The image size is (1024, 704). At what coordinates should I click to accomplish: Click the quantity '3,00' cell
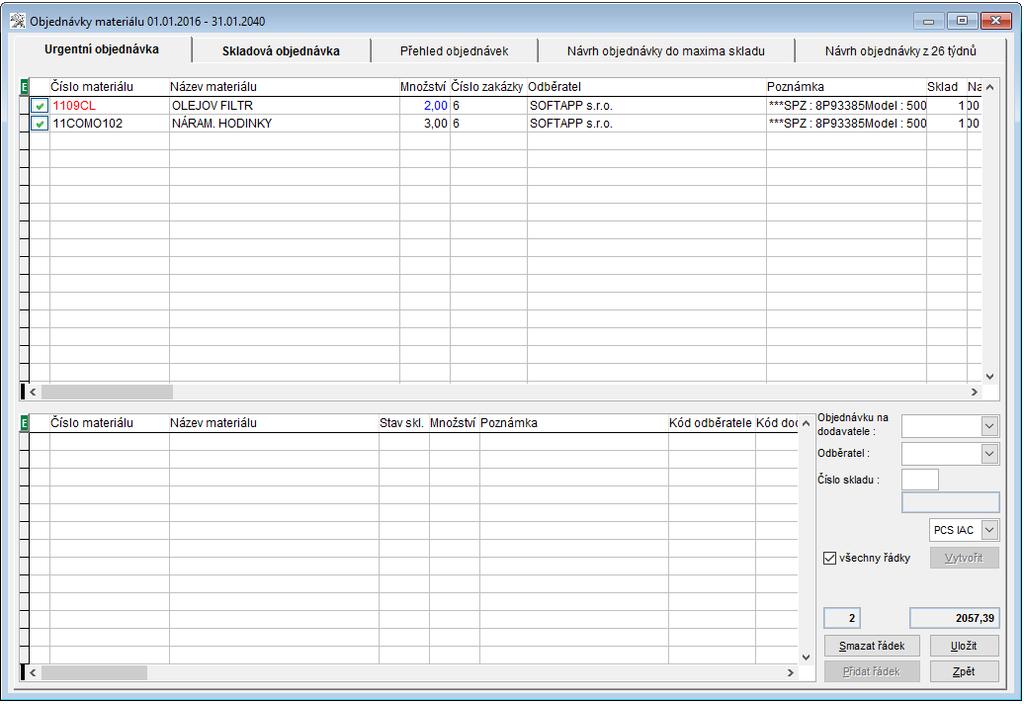pos(424,123)
